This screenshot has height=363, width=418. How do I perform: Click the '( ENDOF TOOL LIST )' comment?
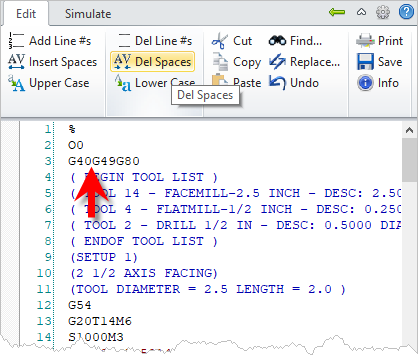(x=144, y=241)
